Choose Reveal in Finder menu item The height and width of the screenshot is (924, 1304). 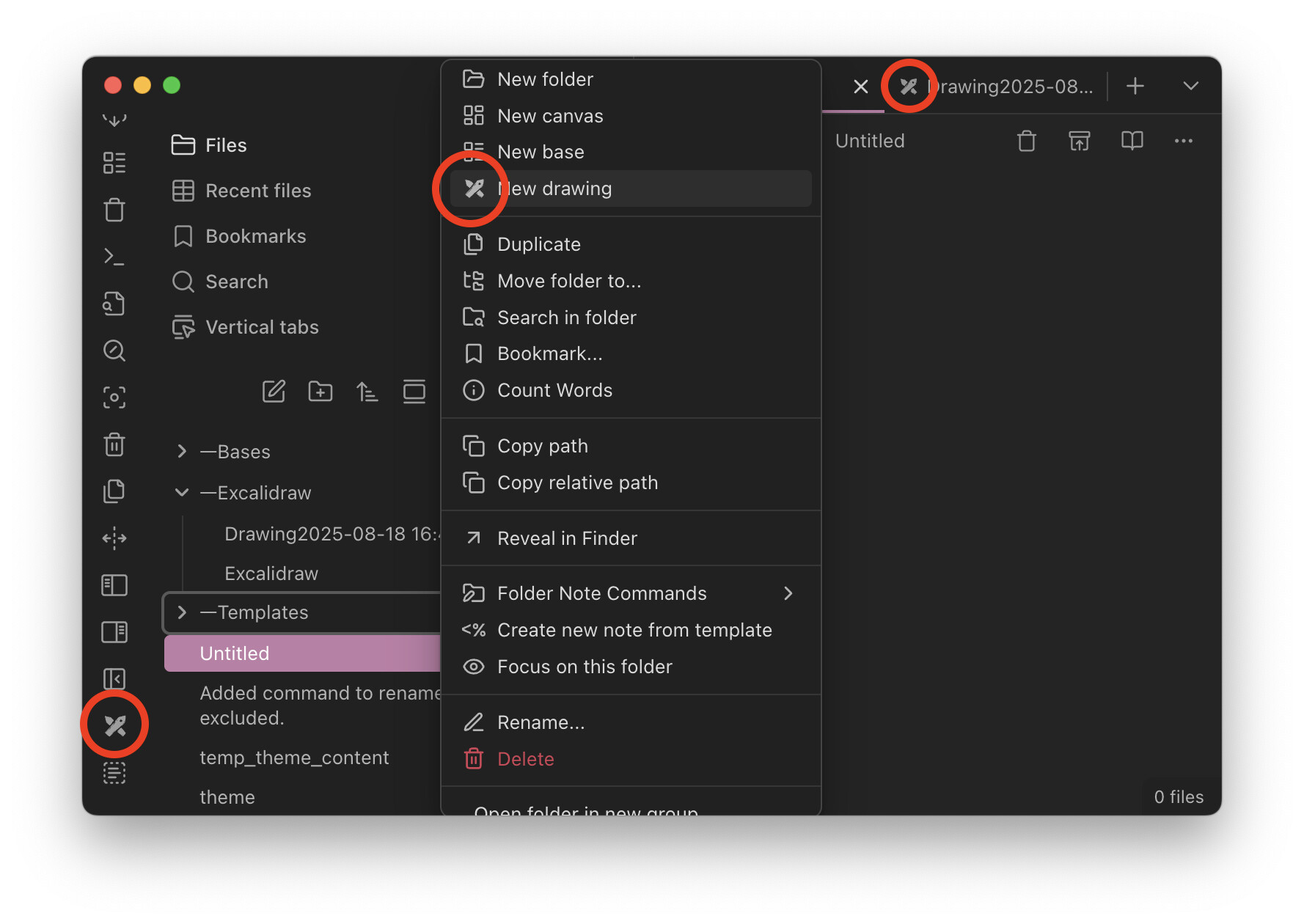(567, 538)
